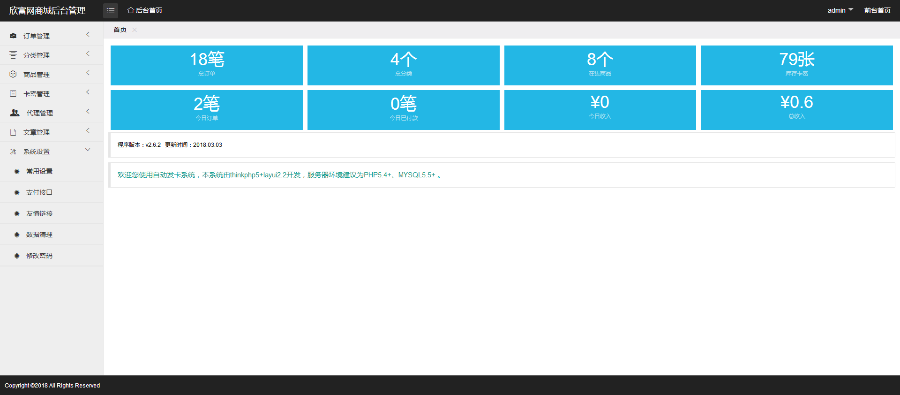Click the 商品管理 round icon

click(13, 75)
